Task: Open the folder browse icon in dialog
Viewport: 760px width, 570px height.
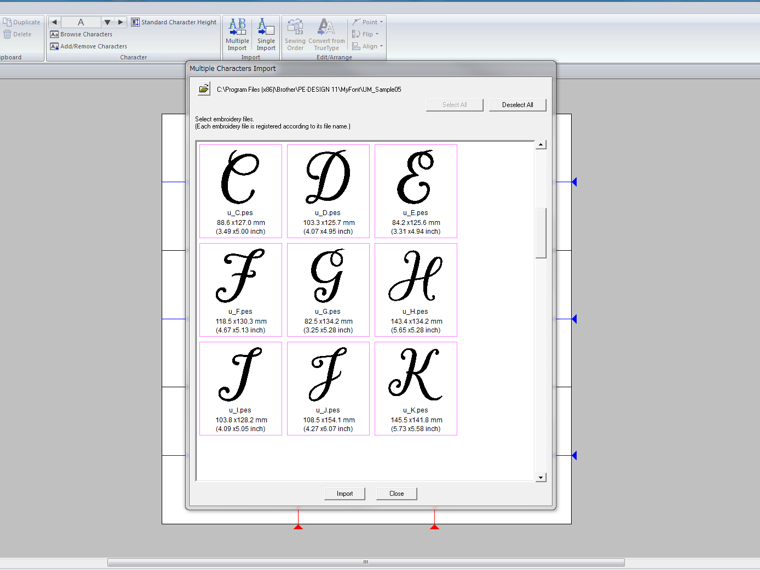Action: click(204, 89)
